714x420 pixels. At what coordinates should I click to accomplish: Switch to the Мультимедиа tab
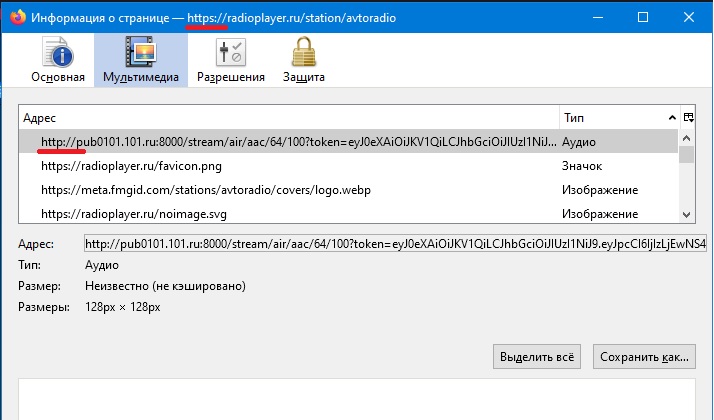141,60
